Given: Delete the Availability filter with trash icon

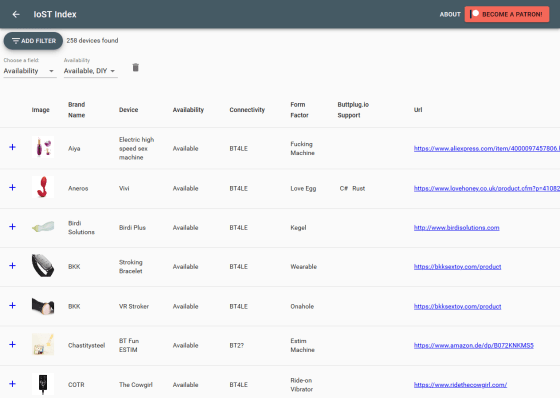Looking at the screenshot, I should pyautogui.click(x=135, y=67).
